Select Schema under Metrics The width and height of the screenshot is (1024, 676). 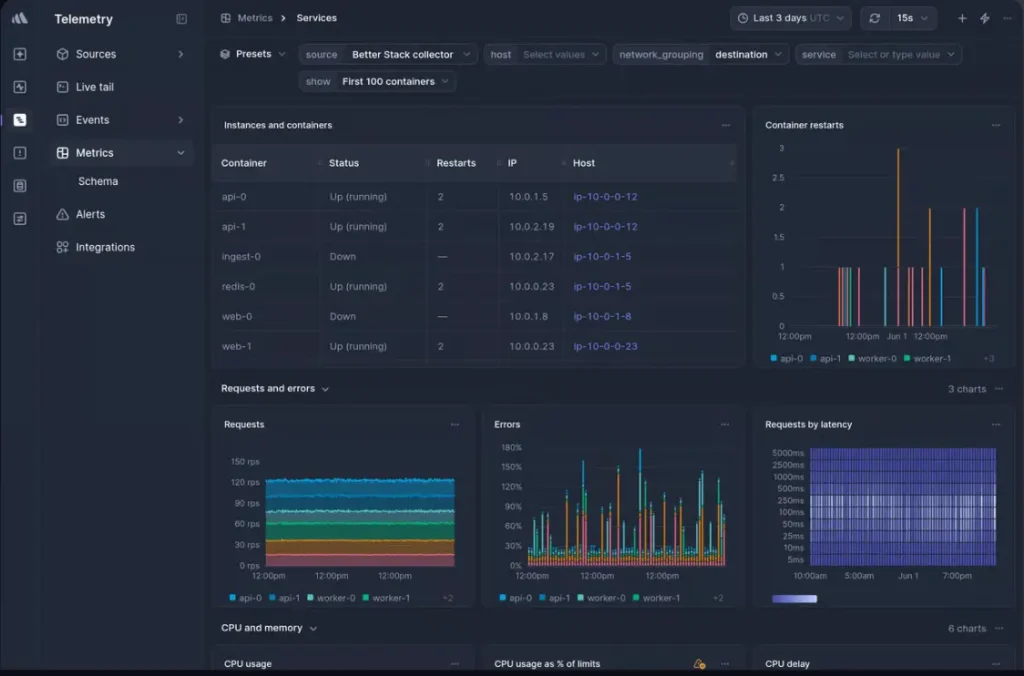click(x=98, y=182)
